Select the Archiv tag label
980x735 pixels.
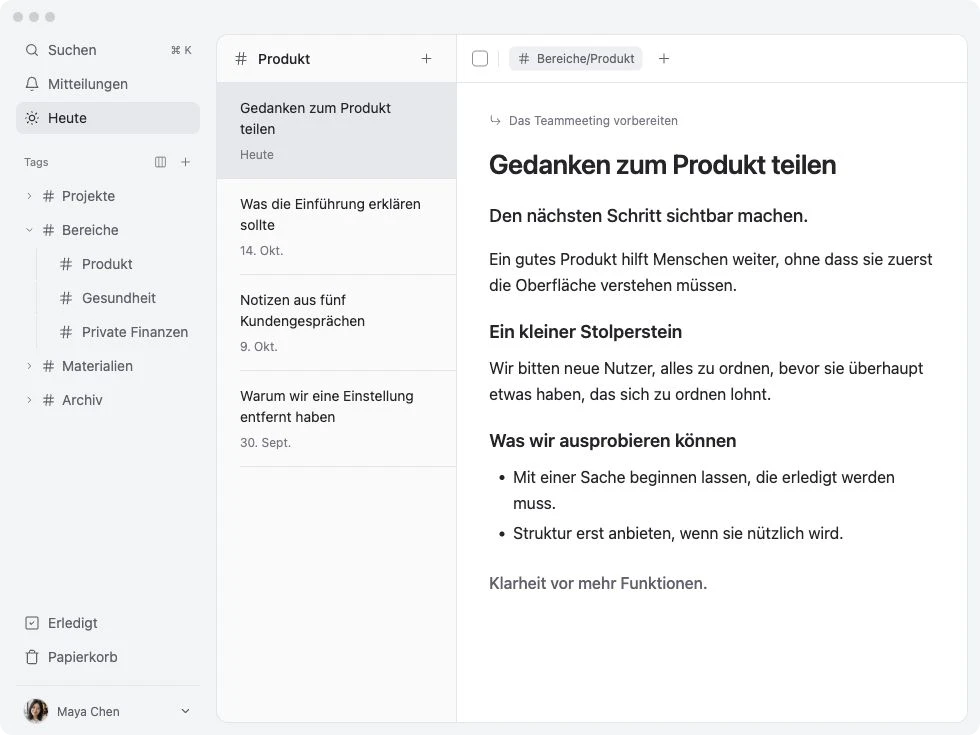tap(82, 400)
